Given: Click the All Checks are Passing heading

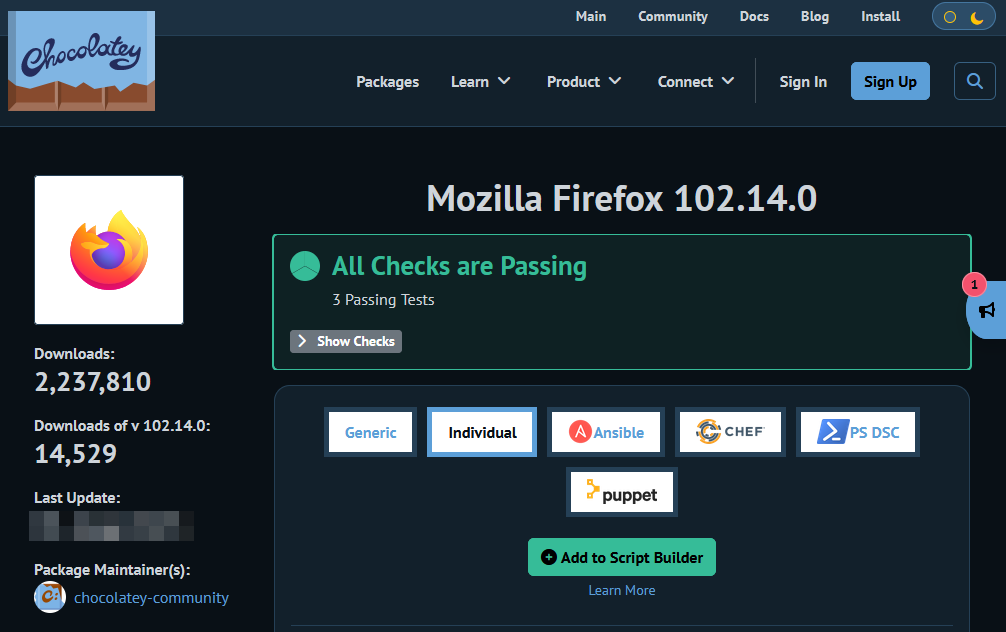Looking at the screenshot, I should (459, 266).
